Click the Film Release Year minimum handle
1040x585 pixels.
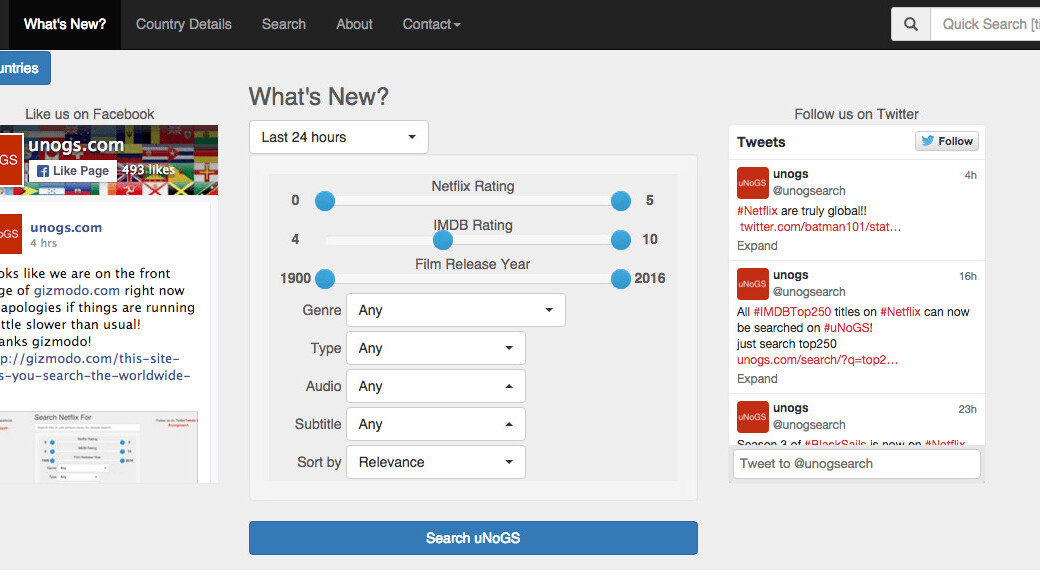pyautogui.click(x=325, y=278)
